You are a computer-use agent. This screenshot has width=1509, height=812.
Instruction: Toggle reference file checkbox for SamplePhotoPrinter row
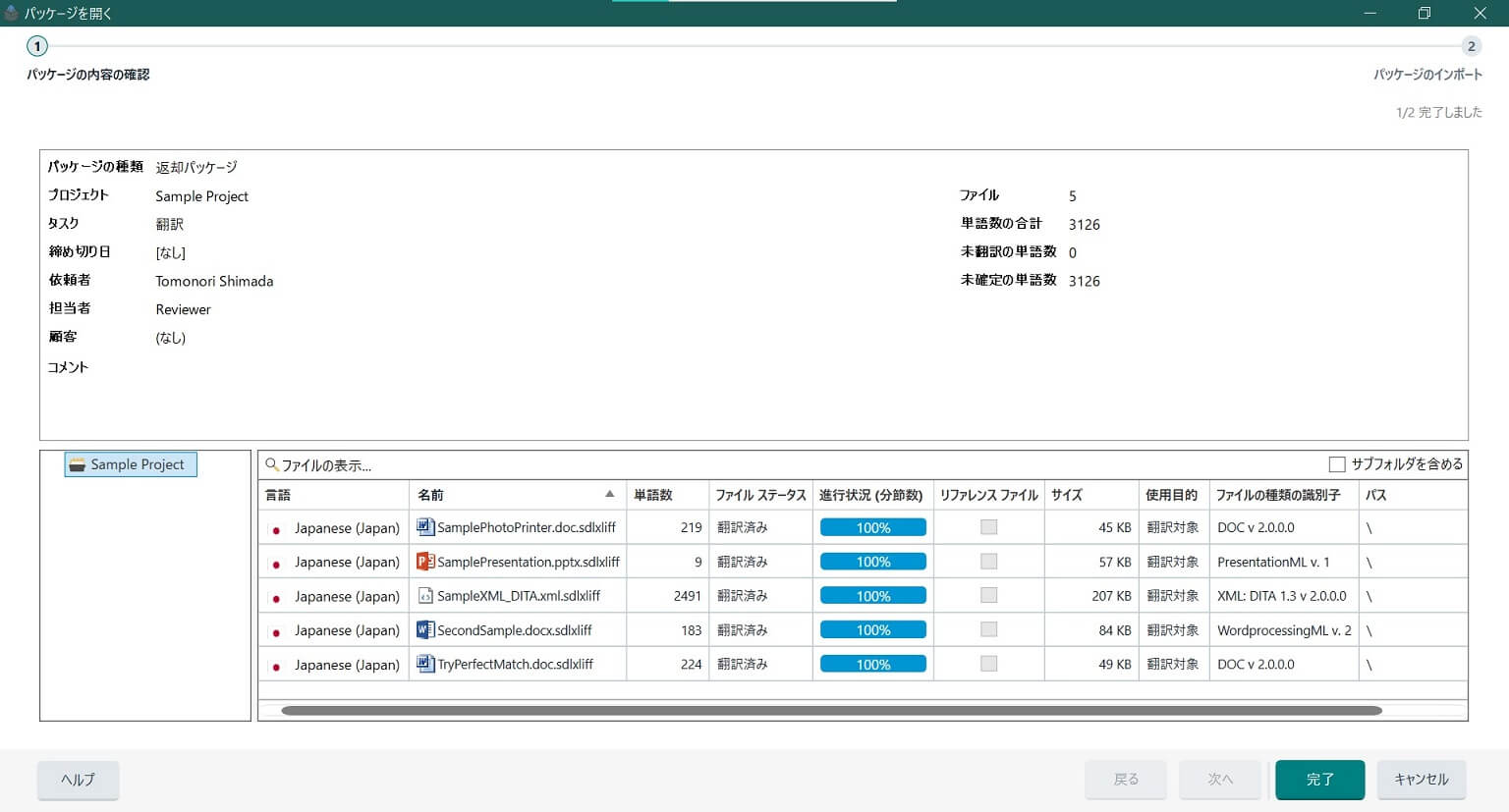tap(988, 527)
